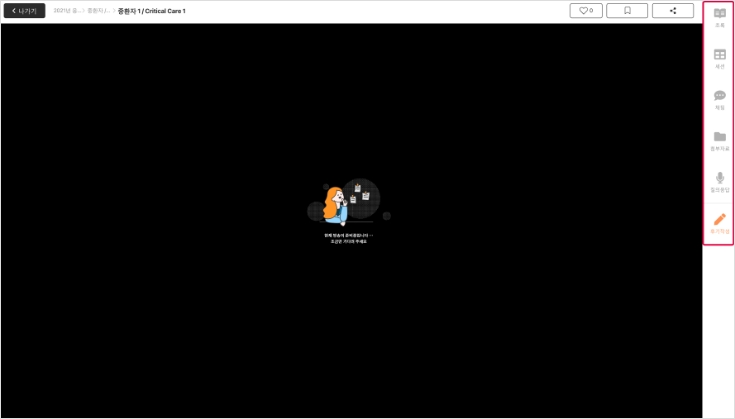735x419 pixels.
Task: Select the orange 후기작성 pencil icon
Action: [x=719, y=219]
